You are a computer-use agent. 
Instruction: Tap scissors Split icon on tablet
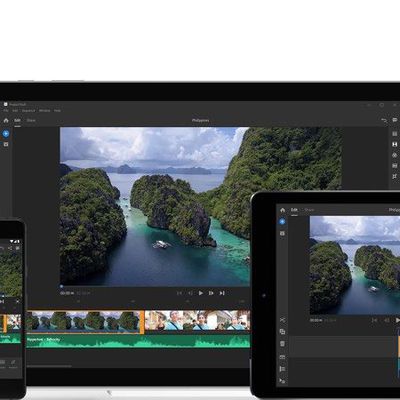[x=282, y=320]
